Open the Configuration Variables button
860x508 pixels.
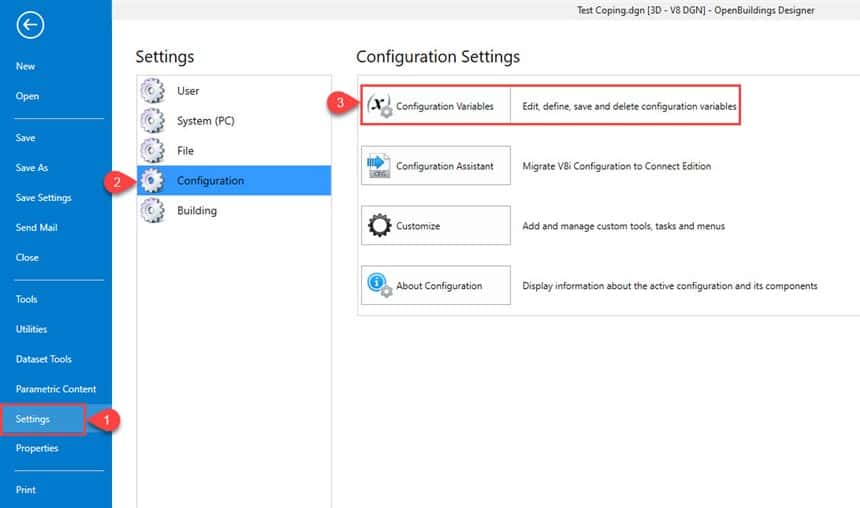(436, 105)
